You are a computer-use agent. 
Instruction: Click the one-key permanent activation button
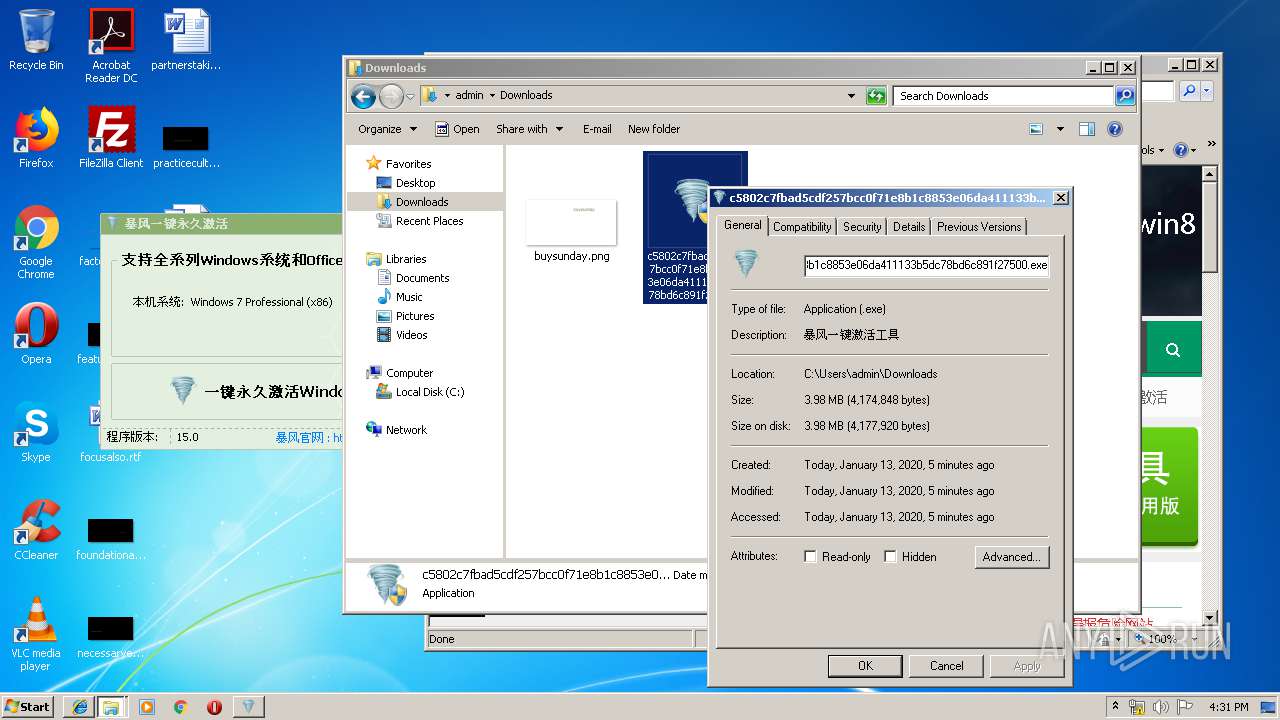point(227,392)
